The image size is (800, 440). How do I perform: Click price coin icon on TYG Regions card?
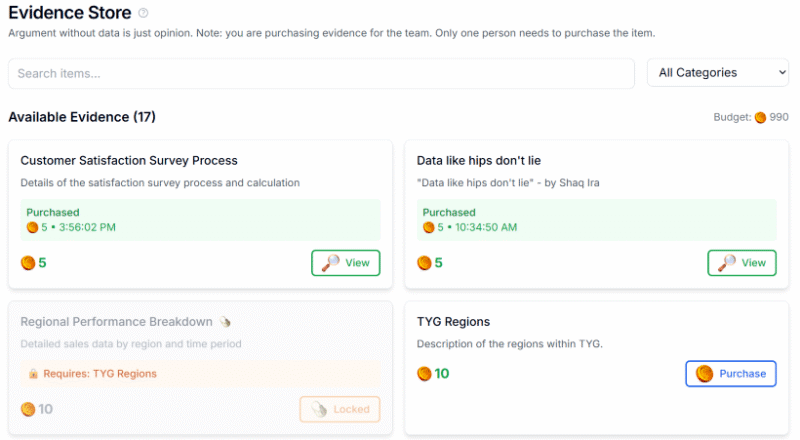[x=424, y=374]
